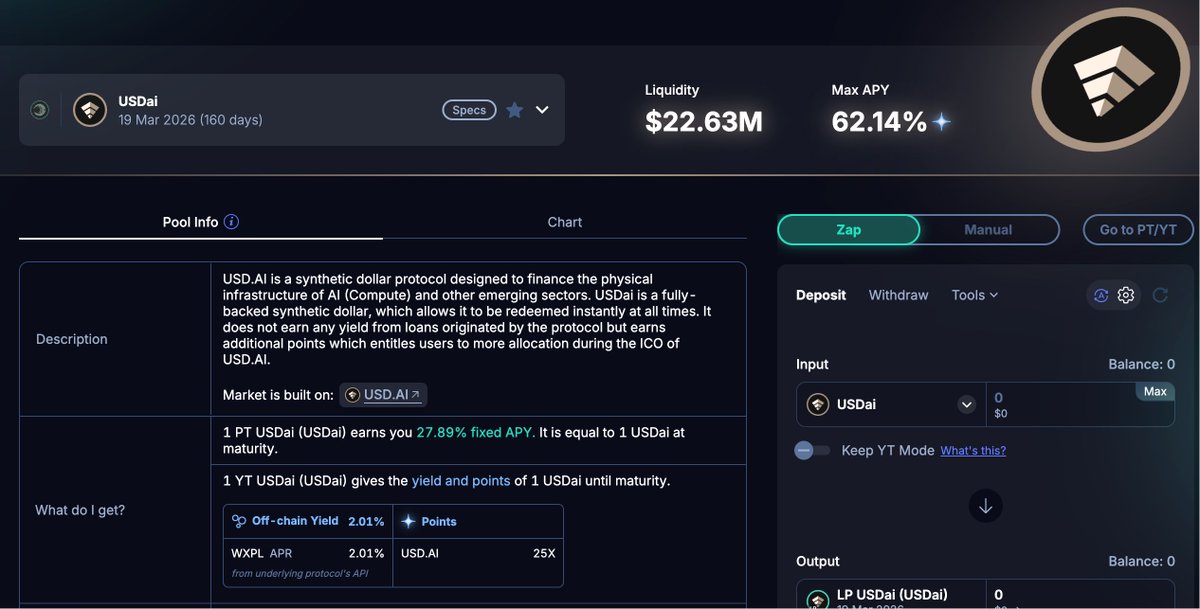The height and width of the screenshot is (609, 1200).
Task: Open the Tools dropdown menu
Action: pos(974,295)
